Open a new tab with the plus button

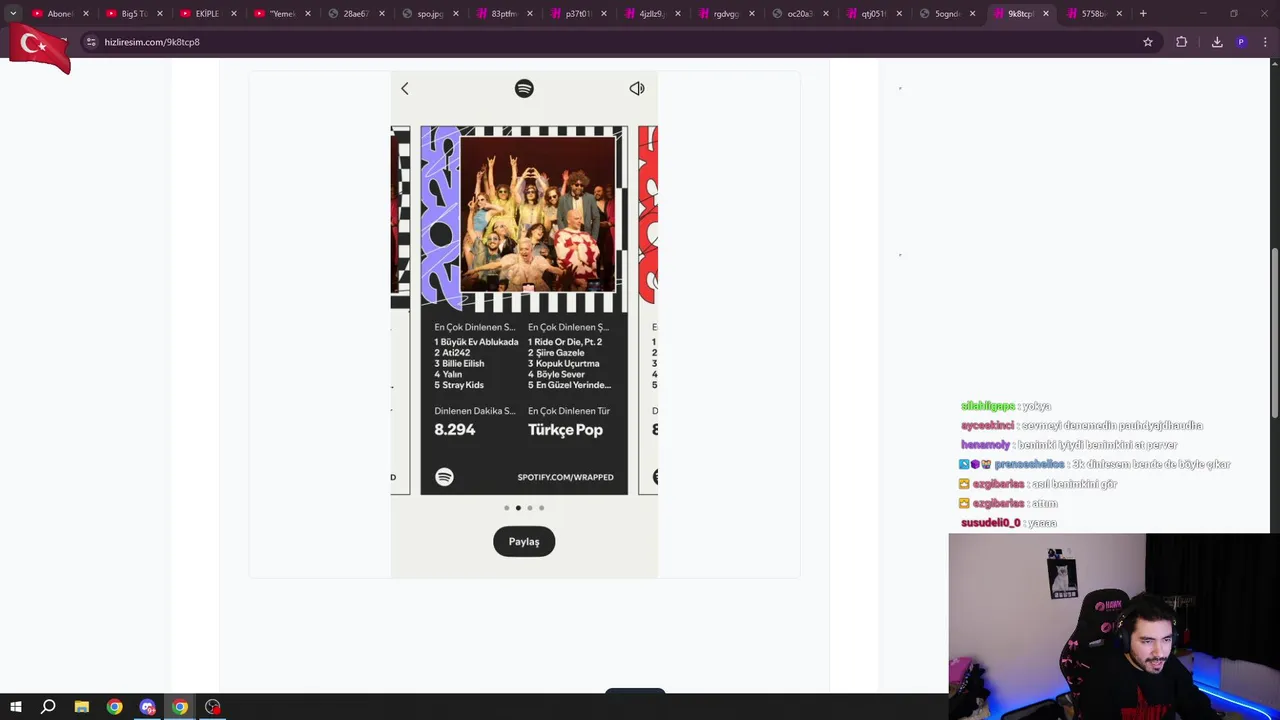click(x=1143, y=14)
